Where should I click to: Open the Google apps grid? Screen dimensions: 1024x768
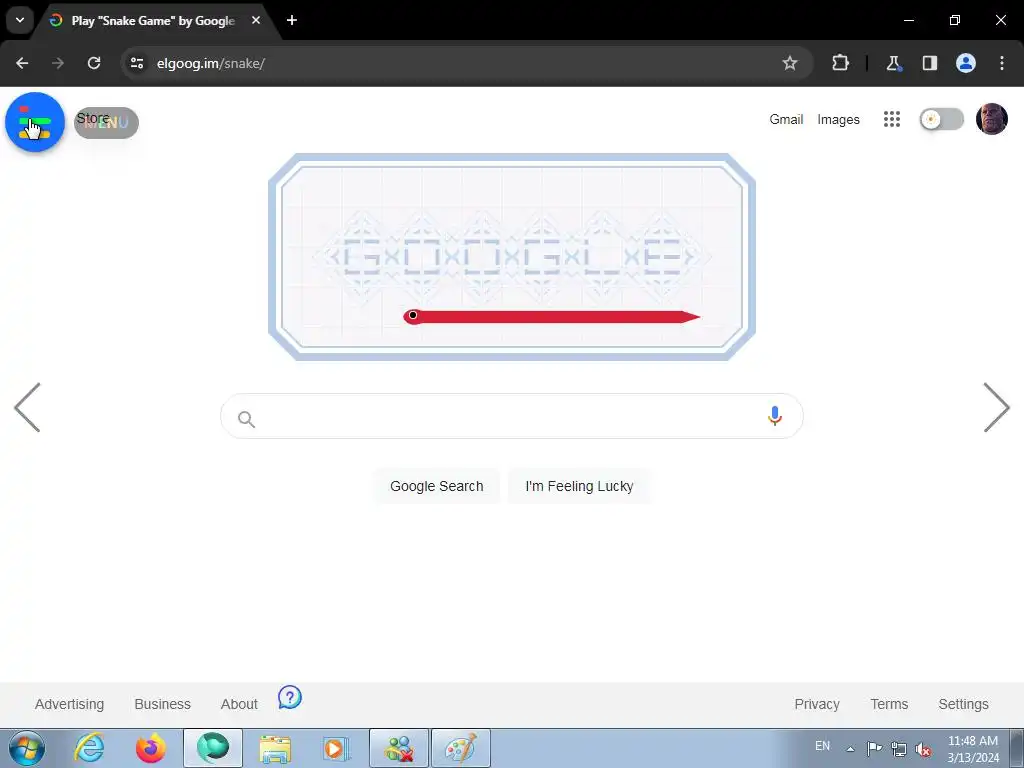pyautogui.click(x=891, y=119)
